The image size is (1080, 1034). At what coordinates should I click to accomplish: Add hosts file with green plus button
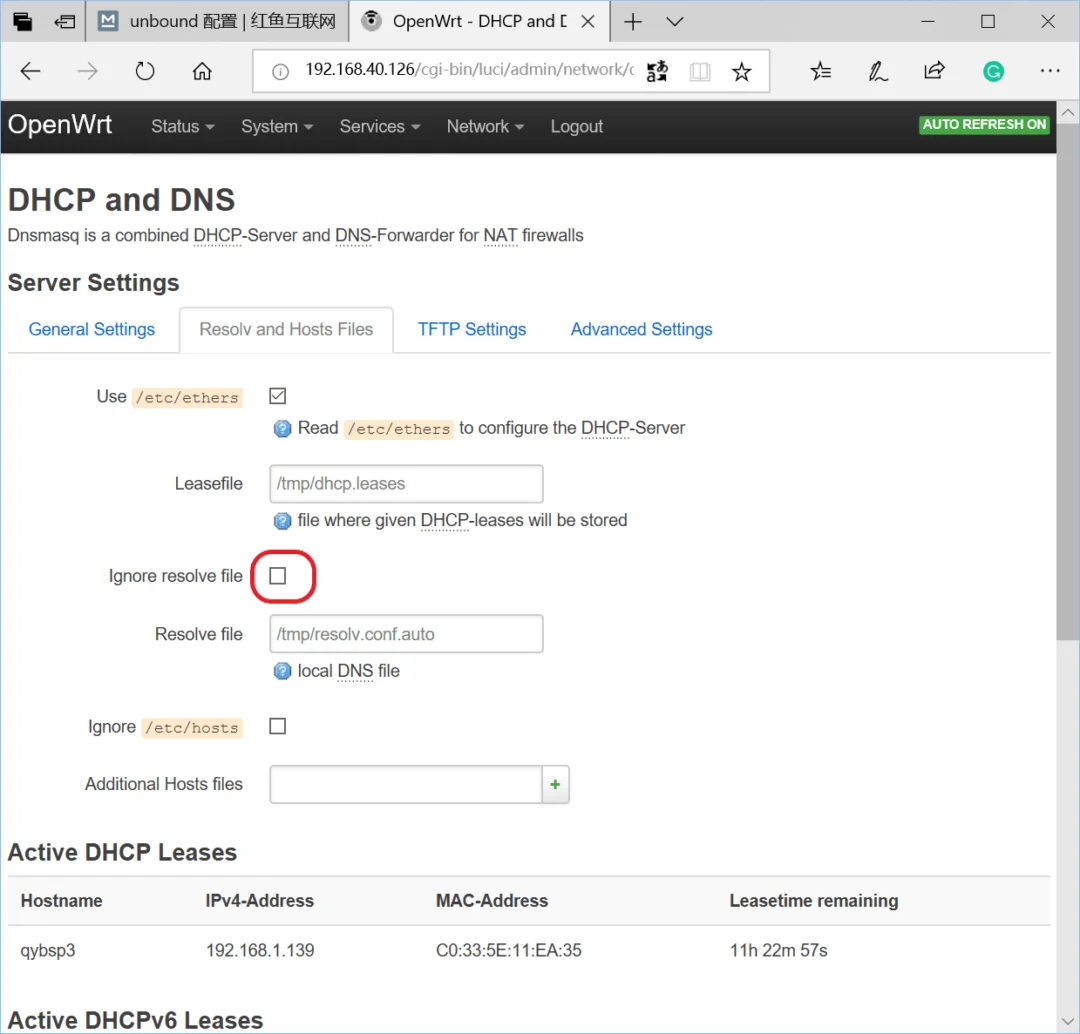555,785
